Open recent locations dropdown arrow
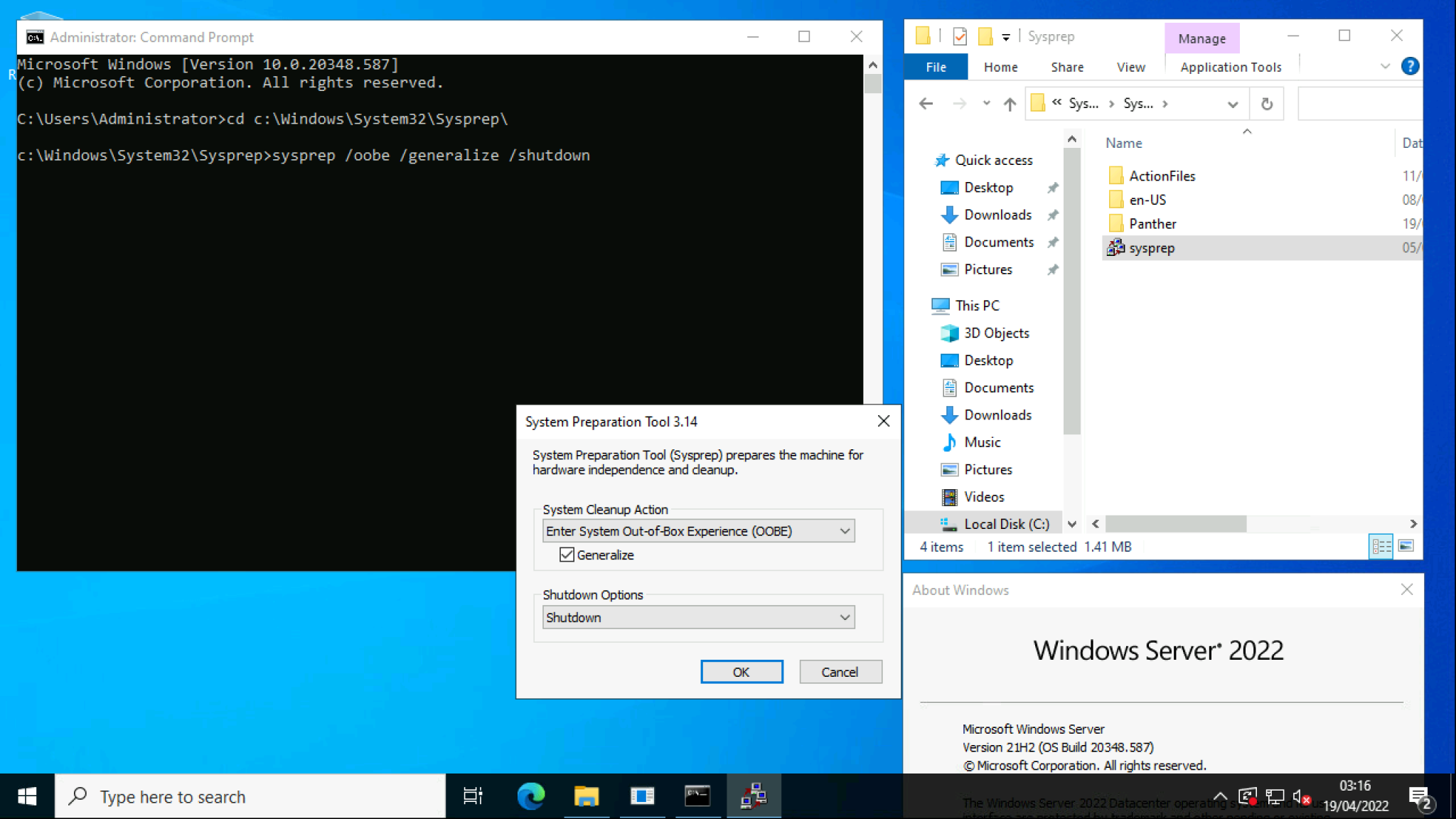This screenshot has height=819, width=1456. [x=986, y=104]
